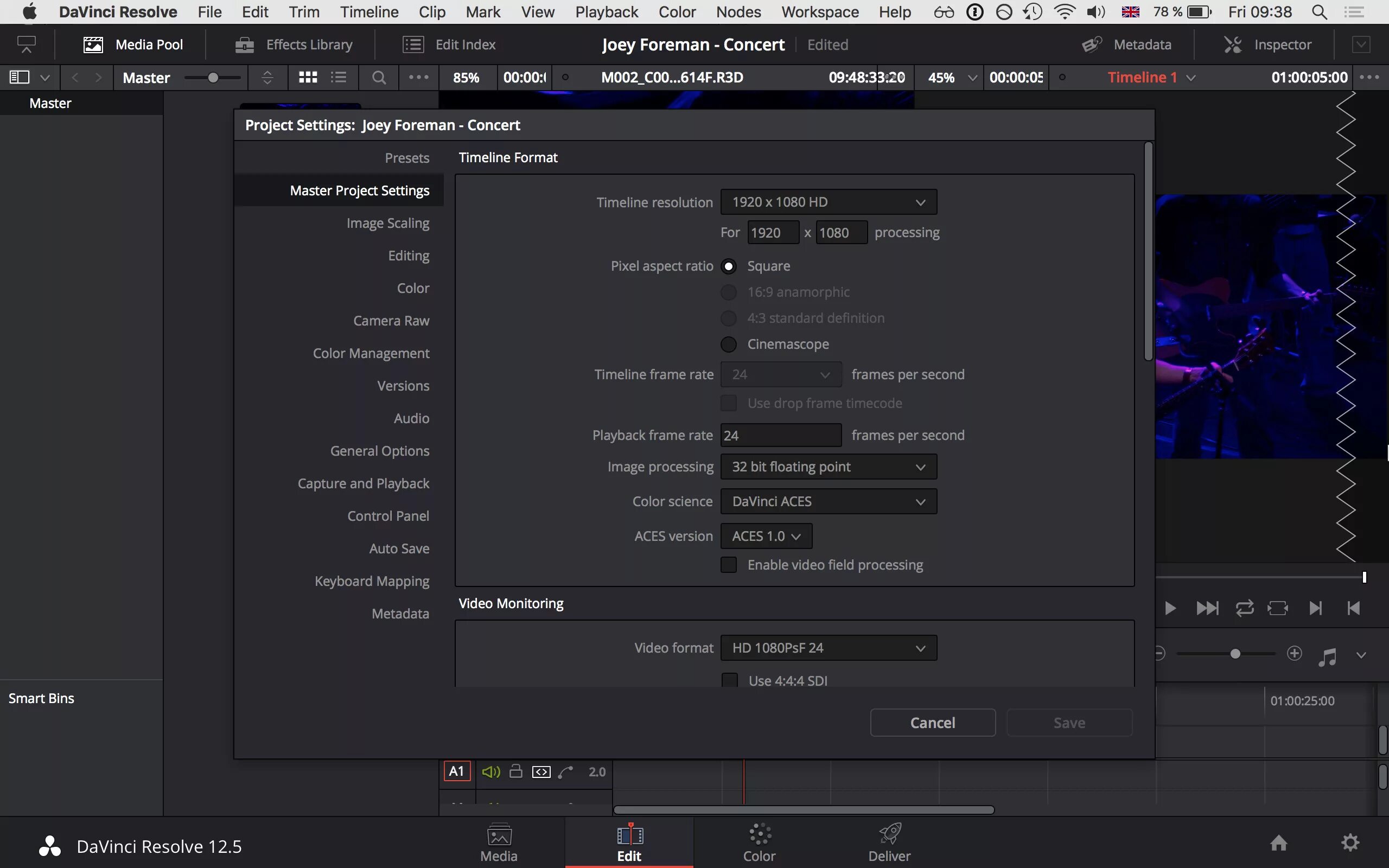1389x868 pixels.
Task: Go to the Media page
Action: 499,843
